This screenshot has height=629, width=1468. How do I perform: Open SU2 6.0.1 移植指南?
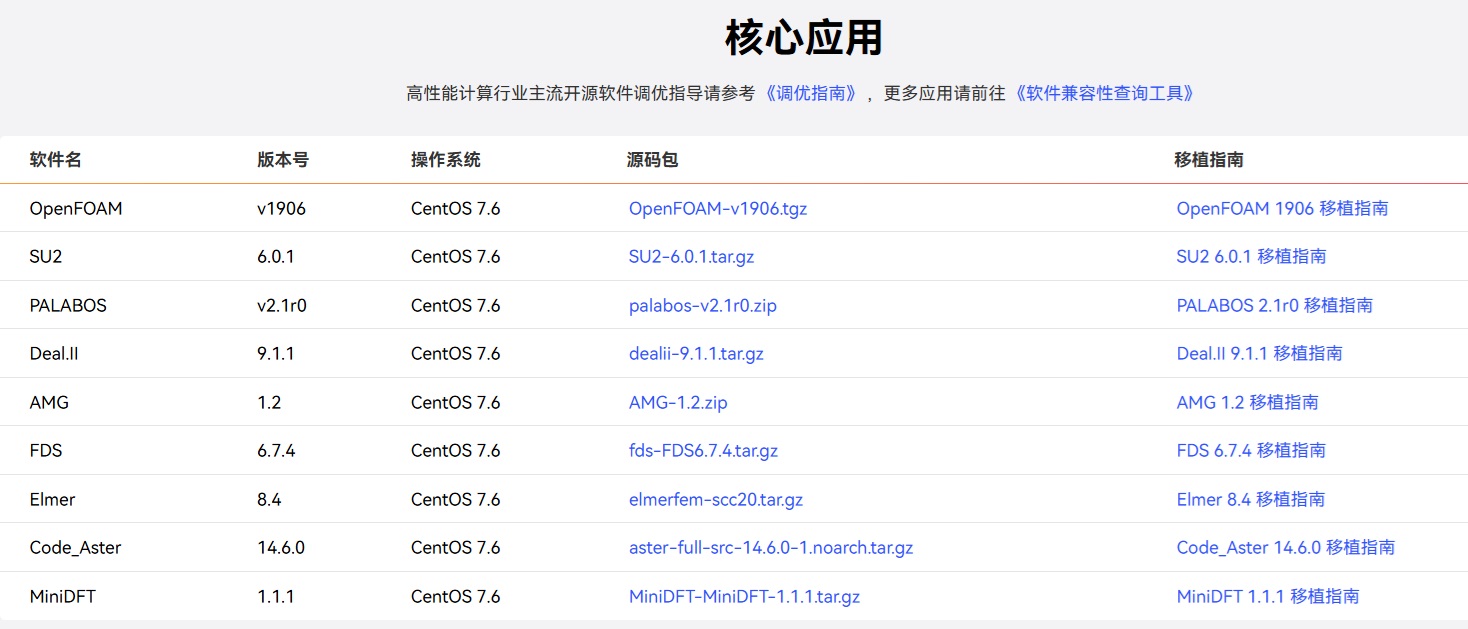point(1251,256)
